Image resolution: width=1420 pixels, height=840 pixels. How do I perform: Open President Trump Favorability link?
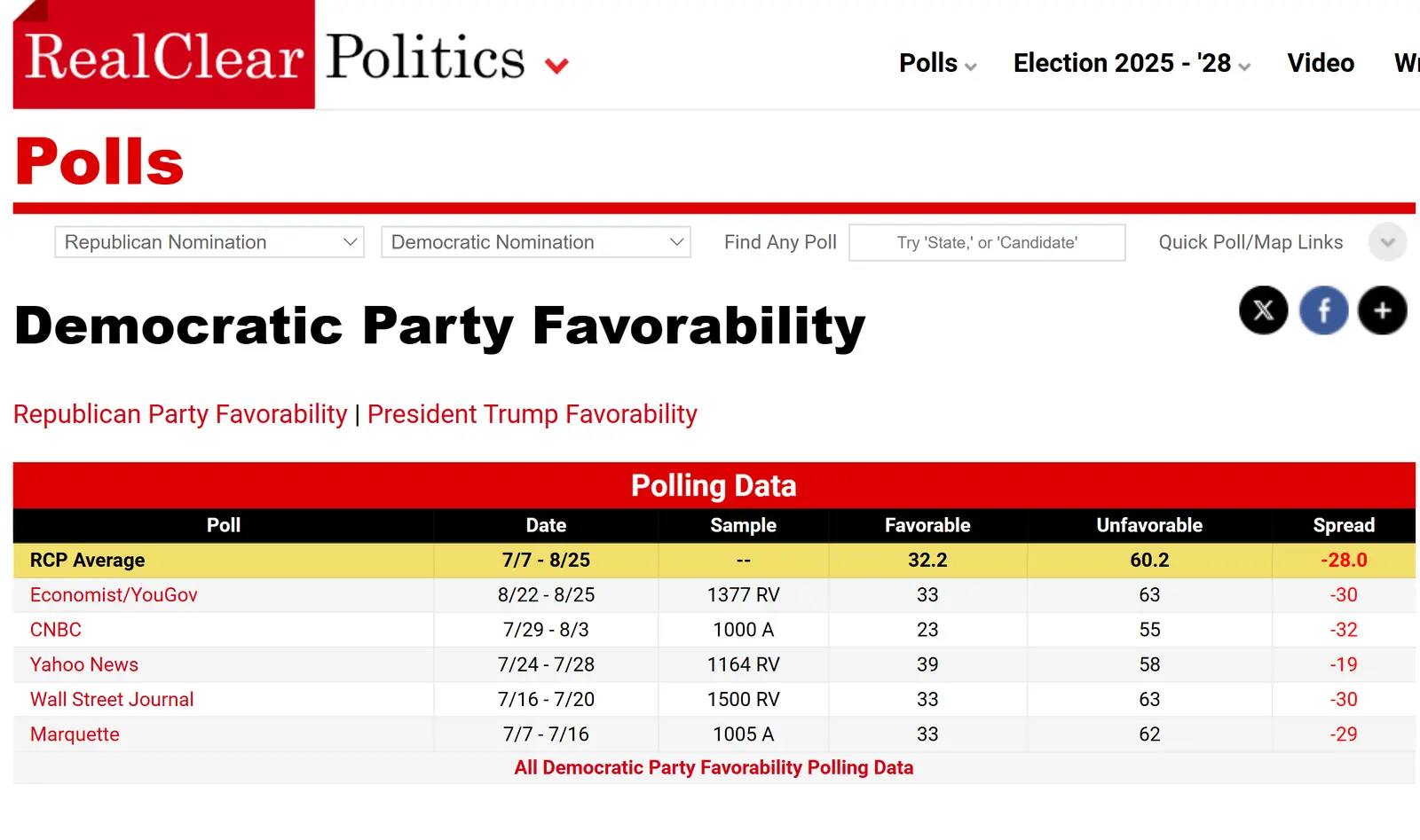532,414
